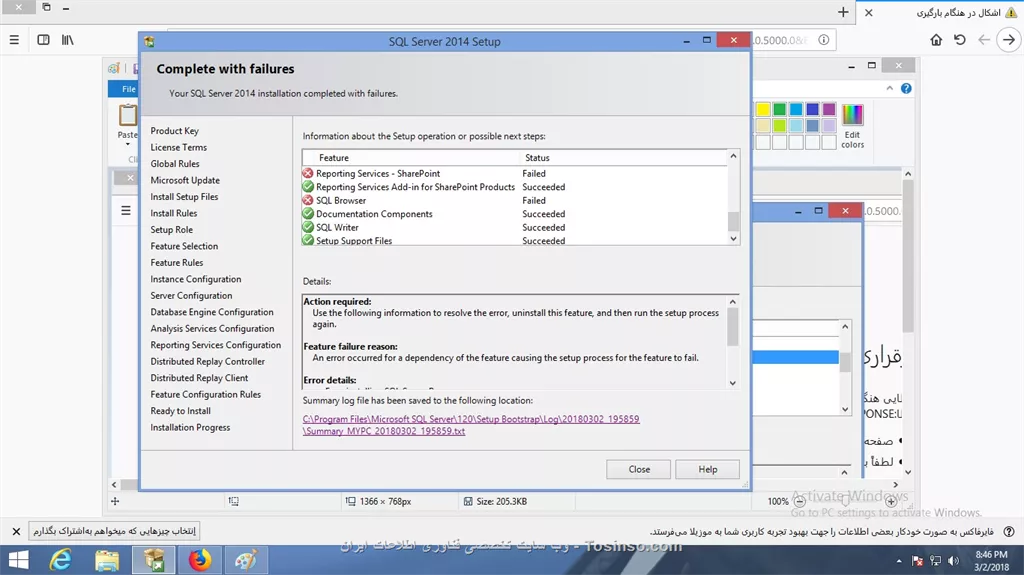This screenshot has height=575, width=1024.
Task: Click the failed icon beside Reporting Services - SharePoint
Action: (x=308, y=173)
